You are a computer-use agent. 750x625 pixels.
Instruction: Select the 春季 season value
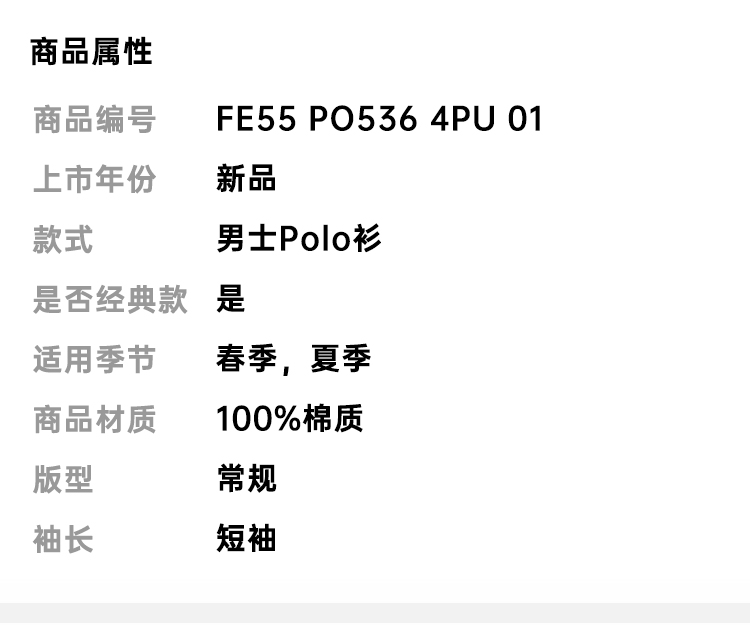(x=246, y=359)
